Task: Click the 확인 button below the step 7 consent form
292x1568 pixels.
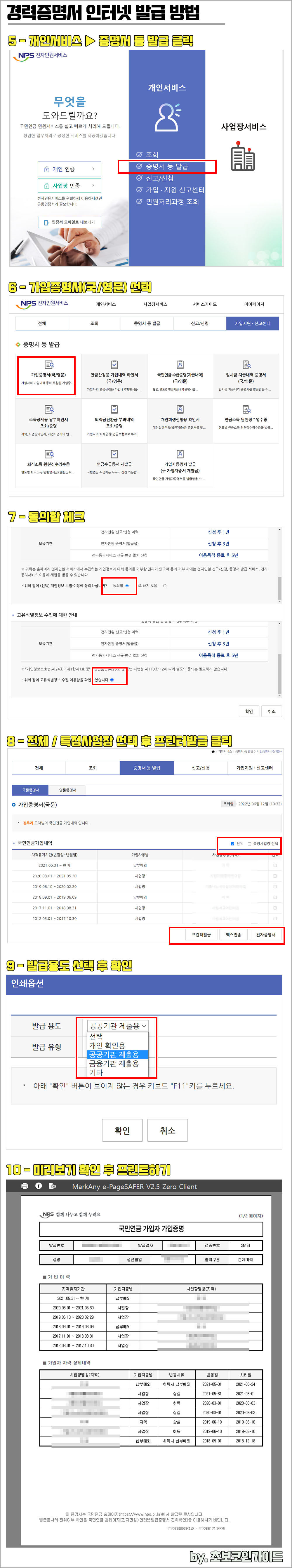Action: [x=249, y=711]
